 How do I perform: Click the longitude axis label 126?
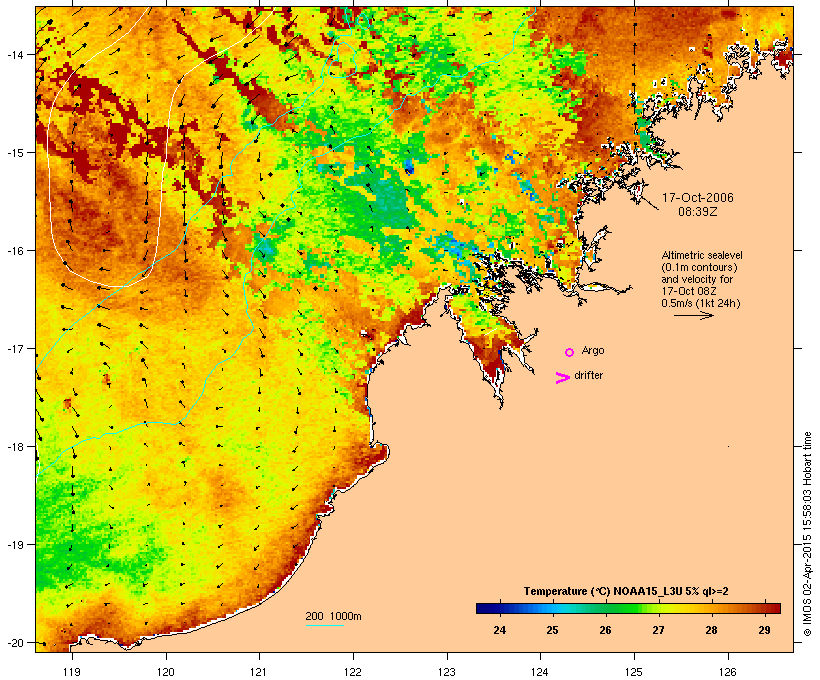pos(727,672)
